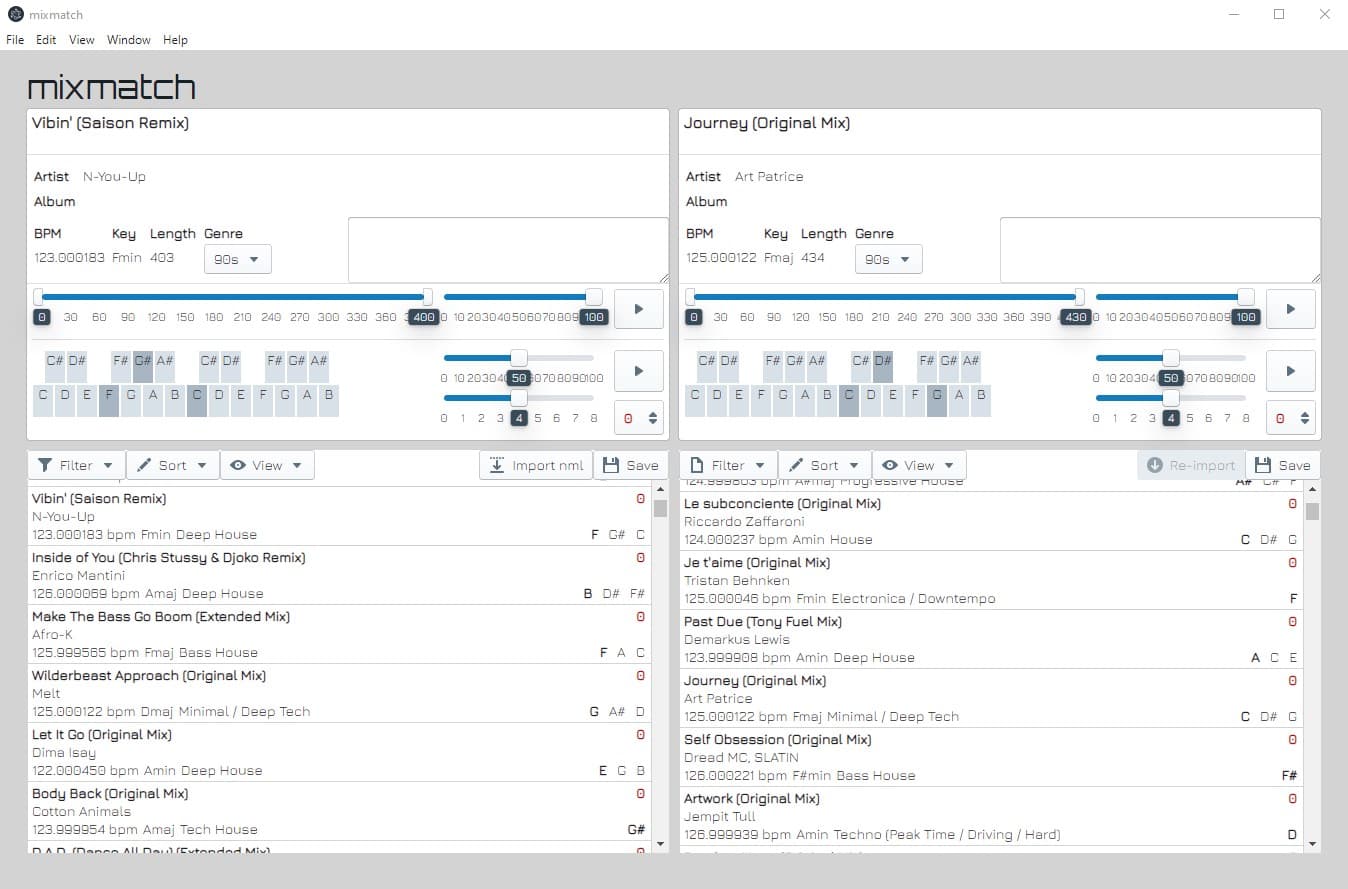The image size is (1348, 889).
Task: Click the octave slider handle at 4 in Vibin' deck
Action: (x=519, y=397)
